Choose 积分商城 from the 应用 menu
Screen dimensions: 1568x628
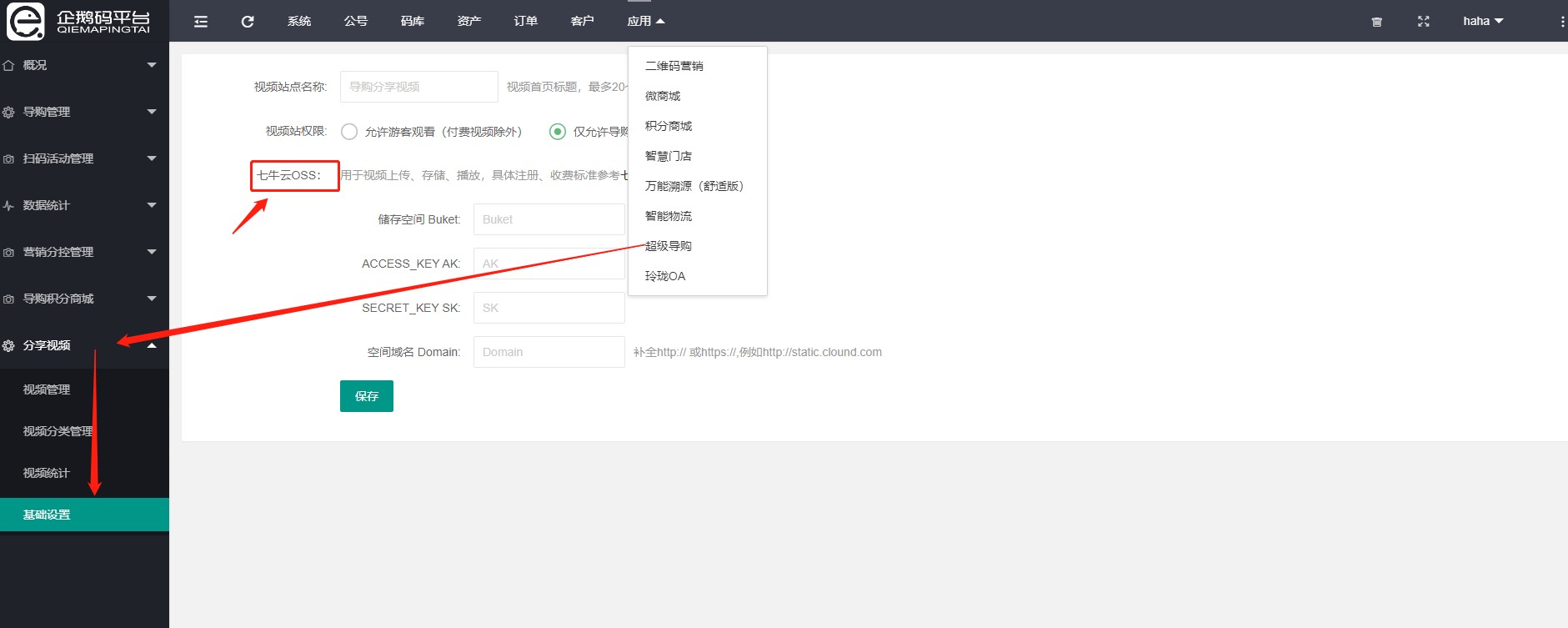(x=697, y=126)
